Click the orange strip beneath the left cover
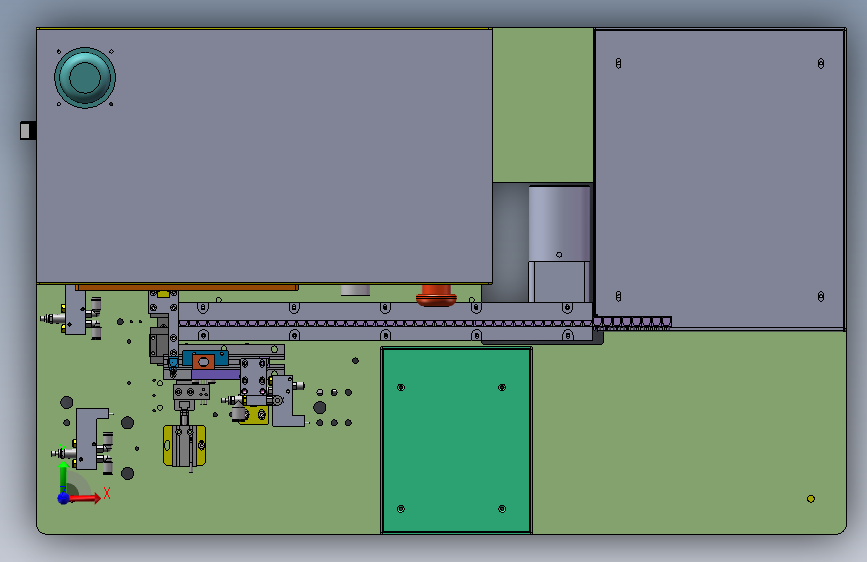 pos(187,288)
